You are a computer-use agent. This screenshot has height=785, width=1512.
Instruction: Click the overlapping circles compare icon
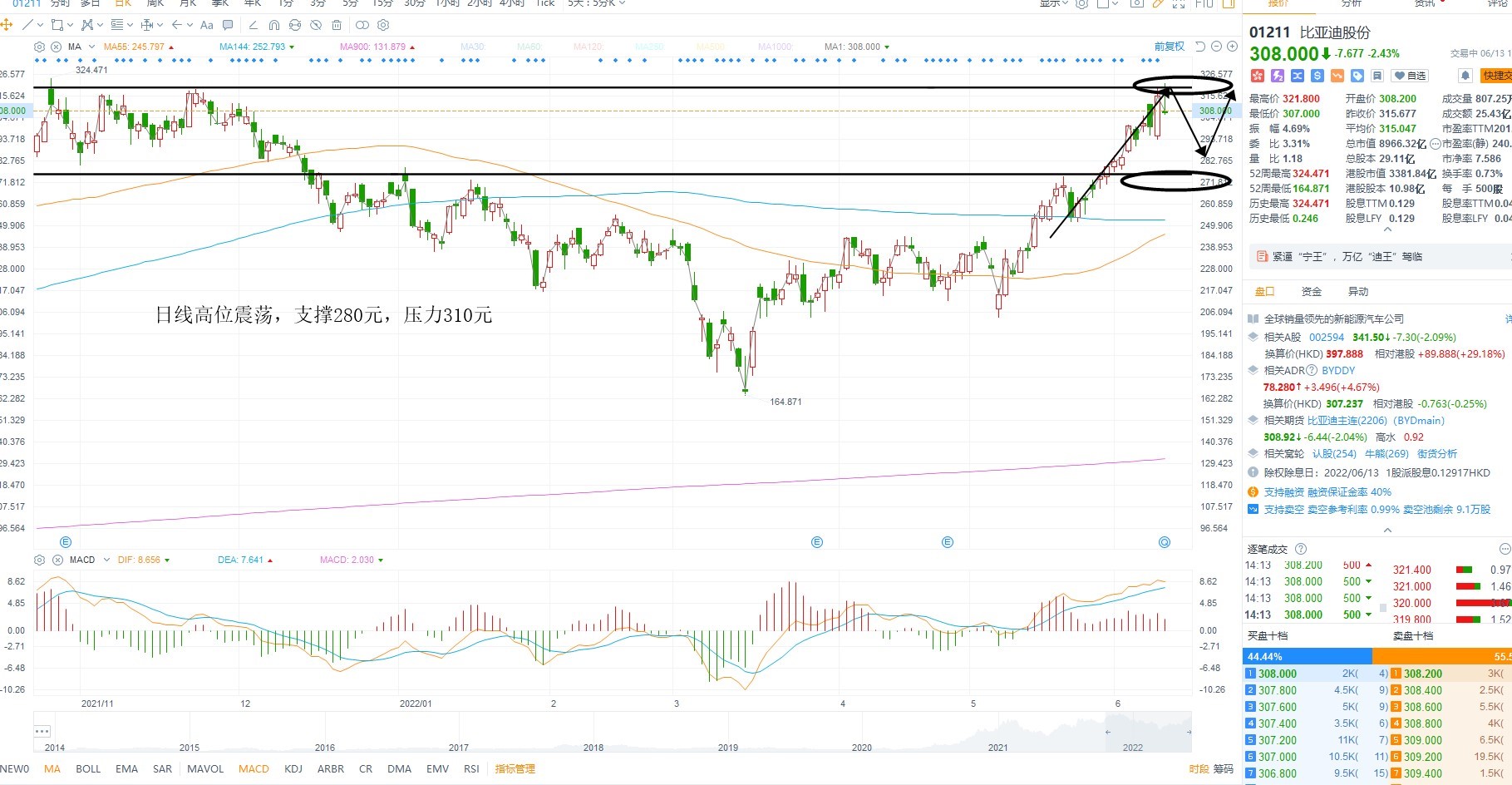tap(362, 25)
